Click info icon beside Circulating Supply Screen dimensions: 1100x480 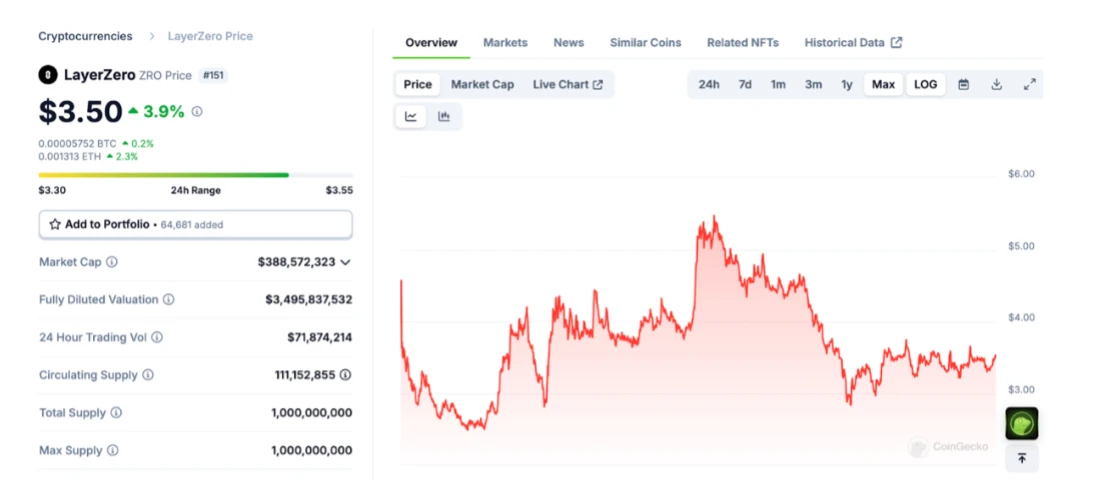pyautogui.click(x=148, y=375)
